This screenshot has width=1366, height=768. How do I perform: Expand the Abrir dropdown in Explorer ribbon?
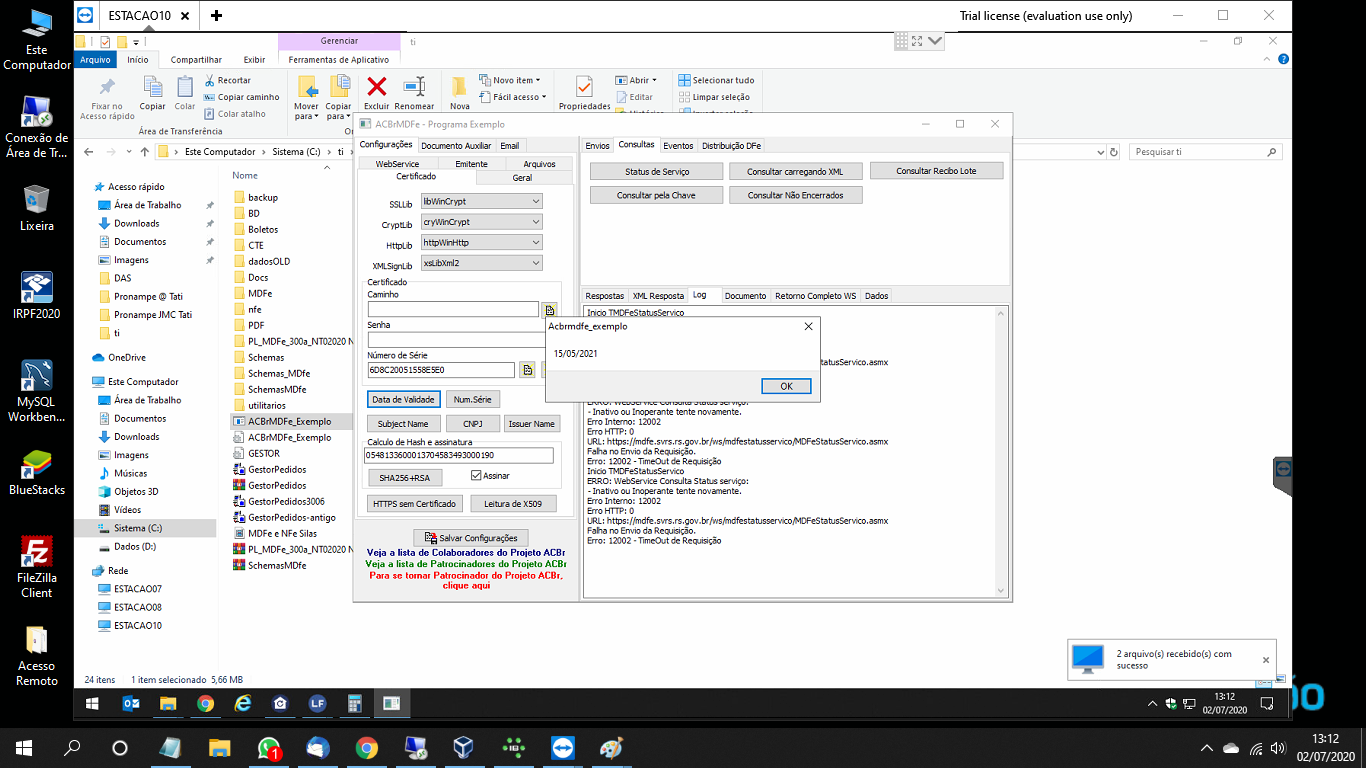coord(653,80)
